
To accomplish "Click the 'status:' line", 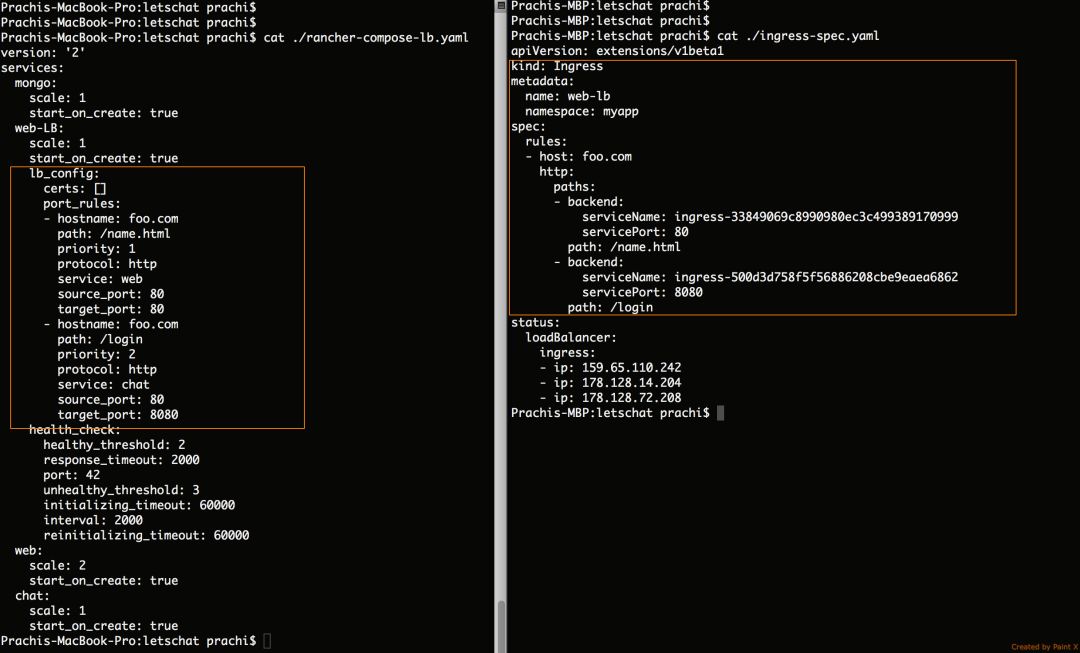I will point(535,323).
